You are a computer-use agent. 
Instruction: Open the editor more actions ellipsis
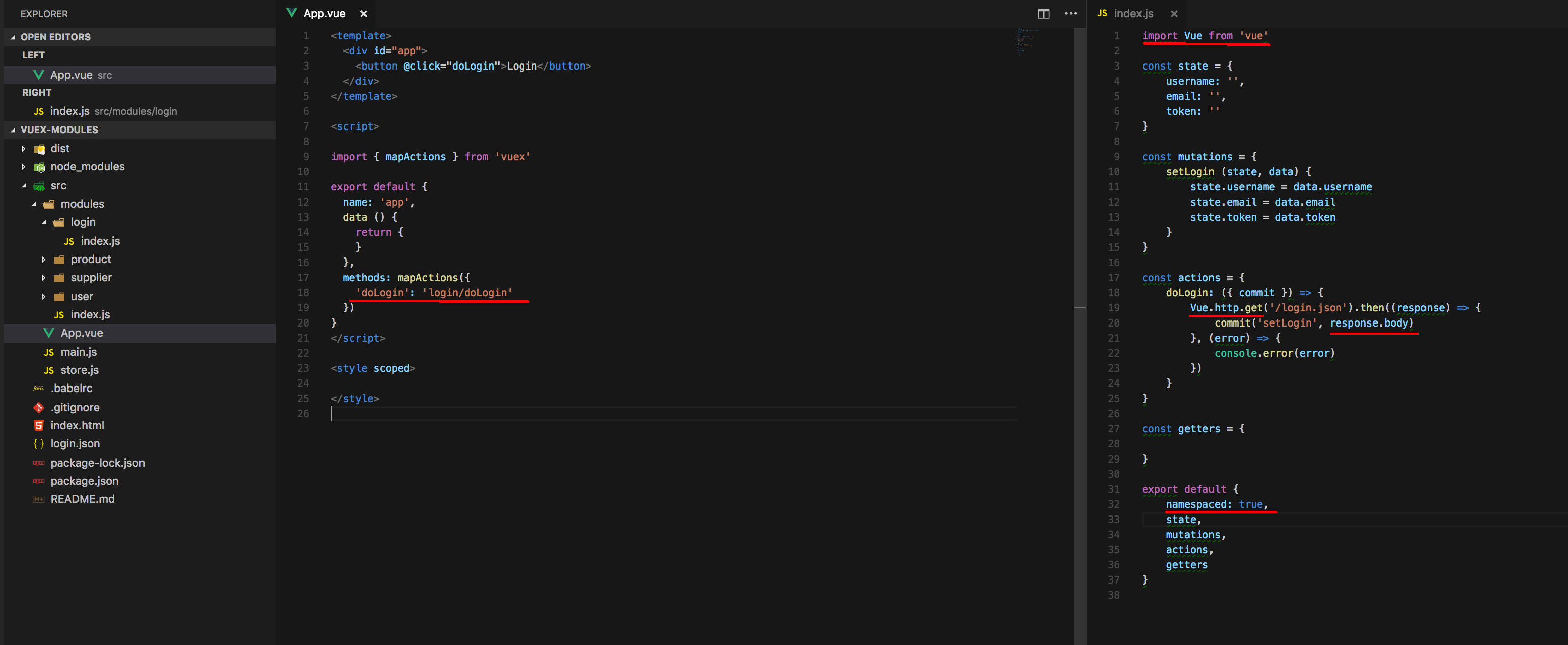pos(1071,14)
